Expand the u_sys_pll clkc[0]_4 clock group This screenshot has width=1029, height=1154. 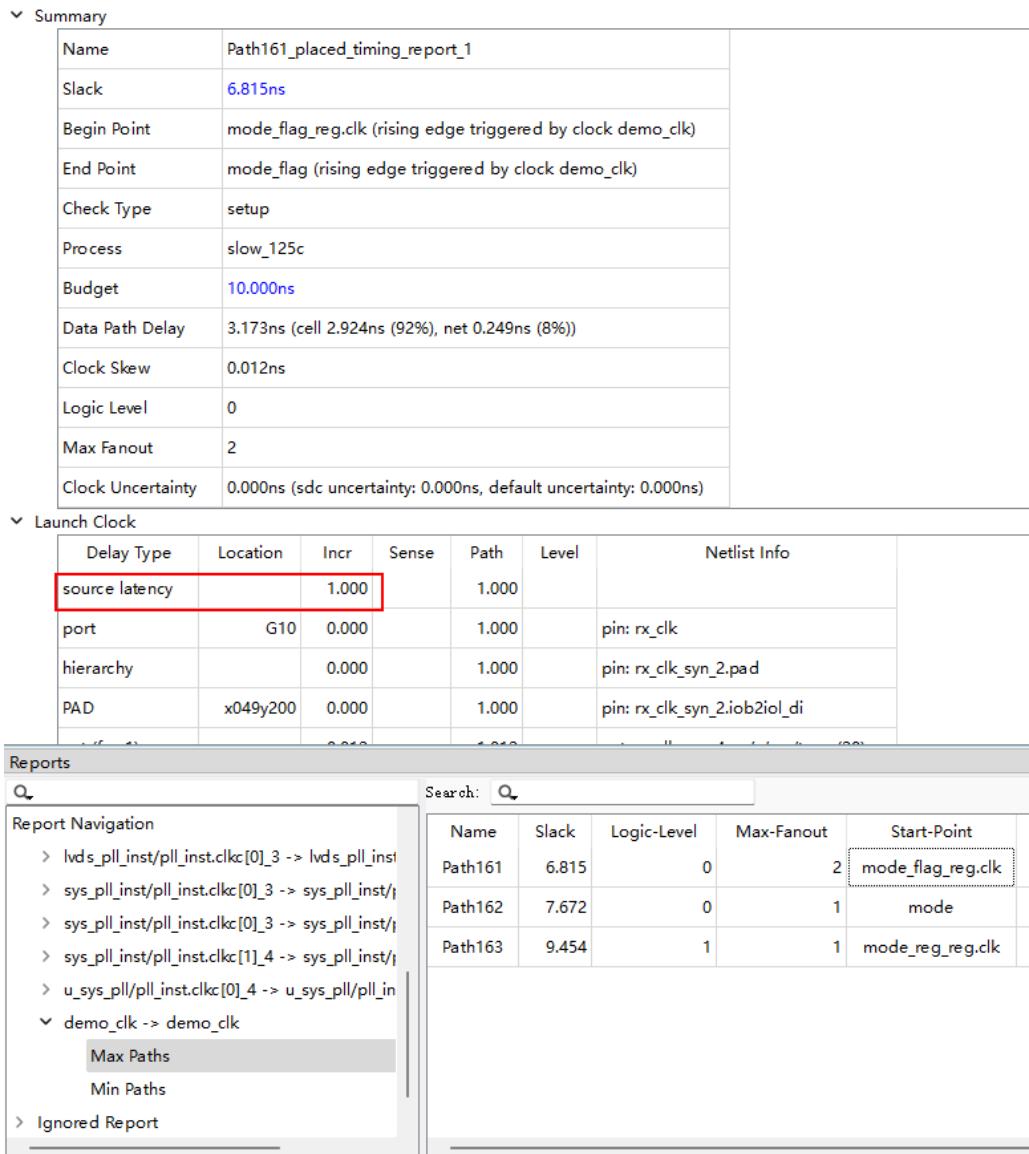pyautogui.click(x=46, y=989)
